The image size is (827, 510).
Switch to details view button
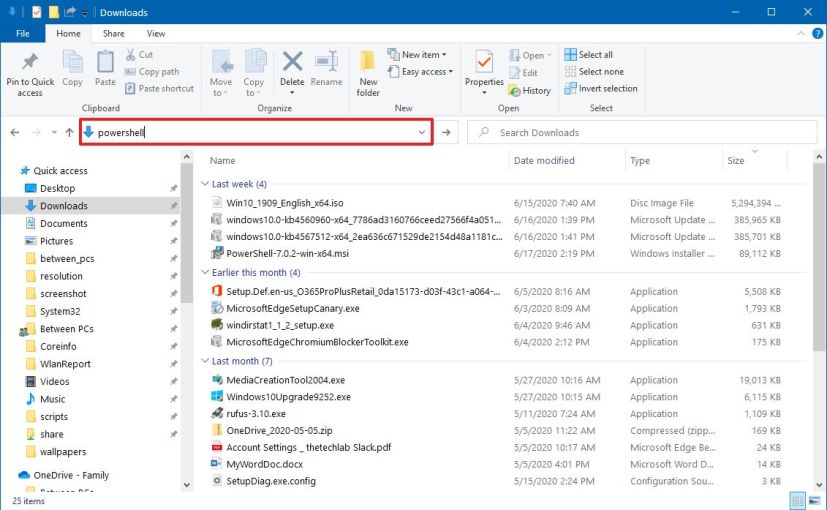tap(797, 500)
